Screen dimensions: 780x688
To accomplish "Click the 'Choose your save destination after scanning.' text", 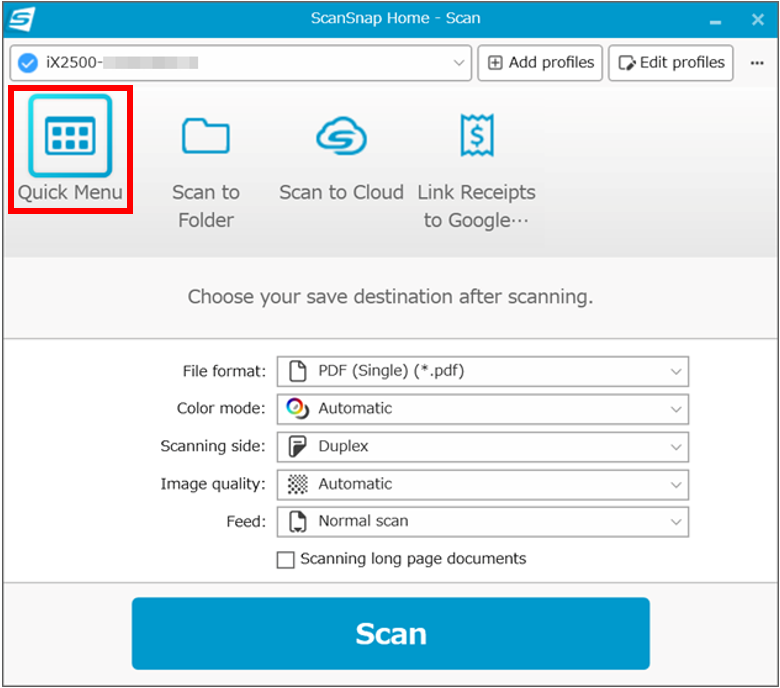I will click(390, 296).
